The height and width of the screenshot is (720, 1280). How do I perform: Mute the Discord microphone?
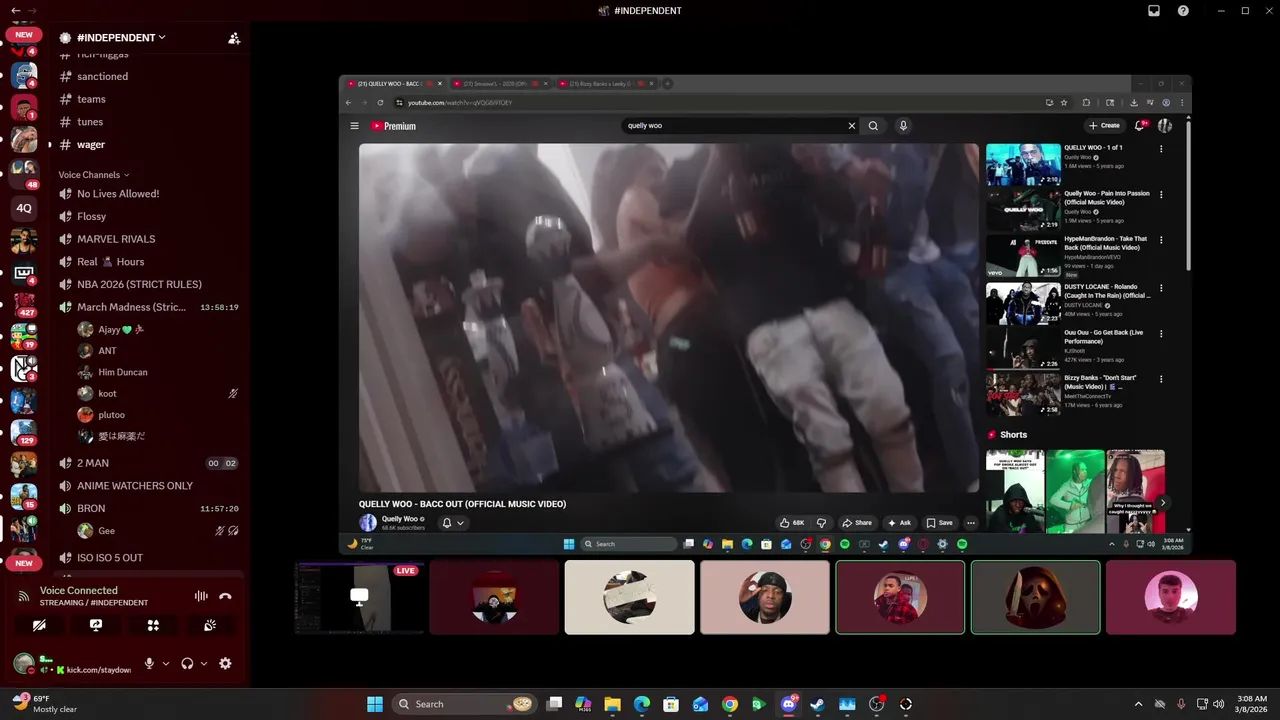(x=149, y=663)
